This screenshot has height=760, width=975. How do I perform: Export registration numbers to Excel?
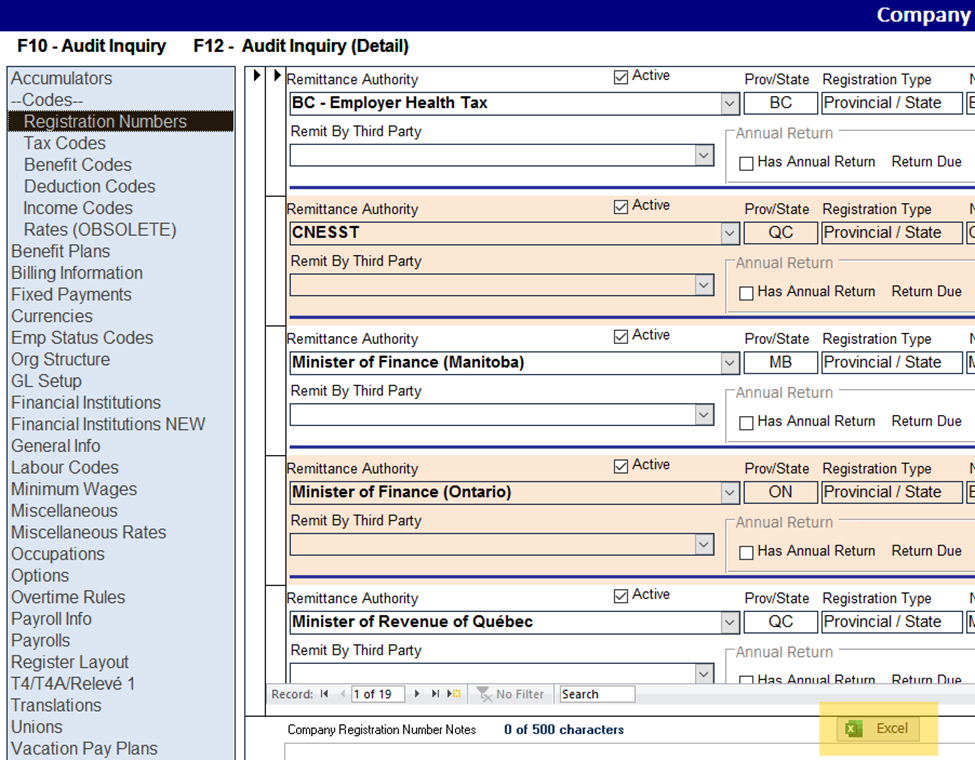878,728
